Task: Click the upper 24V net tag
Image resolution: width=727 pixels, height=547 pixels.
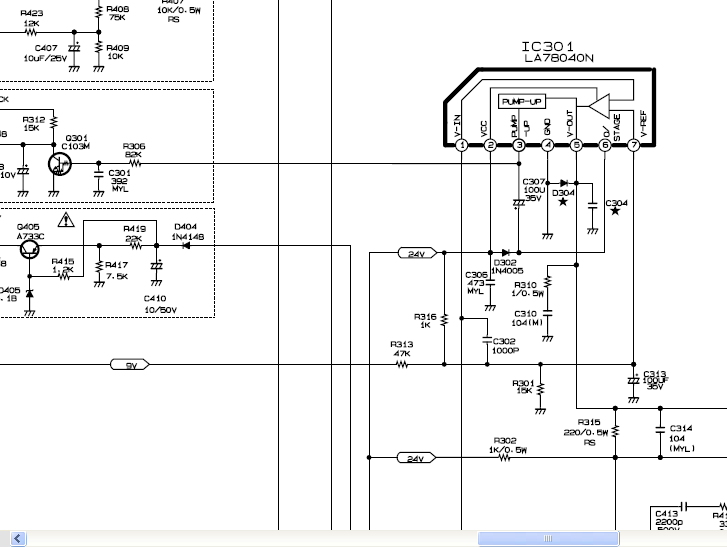Action: tap(417, 253)
